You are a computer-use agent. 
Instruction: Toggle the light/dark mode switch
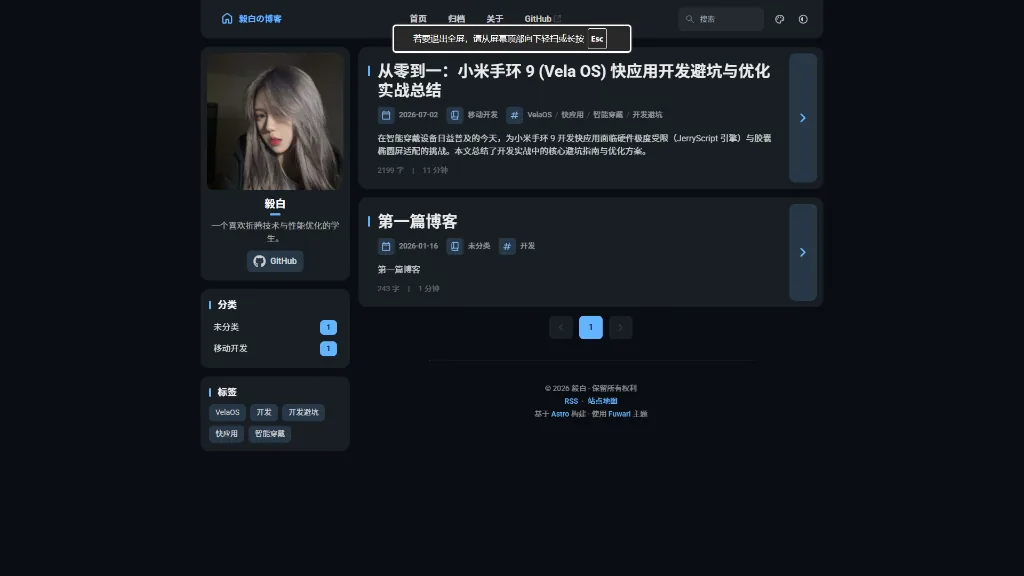[x=803, y=20]
